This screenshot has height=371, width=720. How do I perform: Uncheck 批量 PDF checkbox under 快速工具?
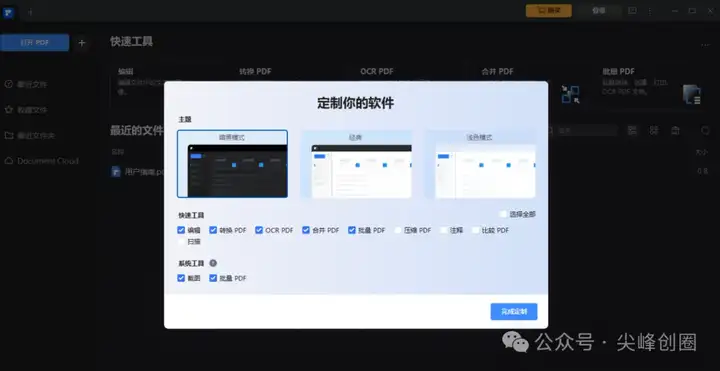pos(352,230)
